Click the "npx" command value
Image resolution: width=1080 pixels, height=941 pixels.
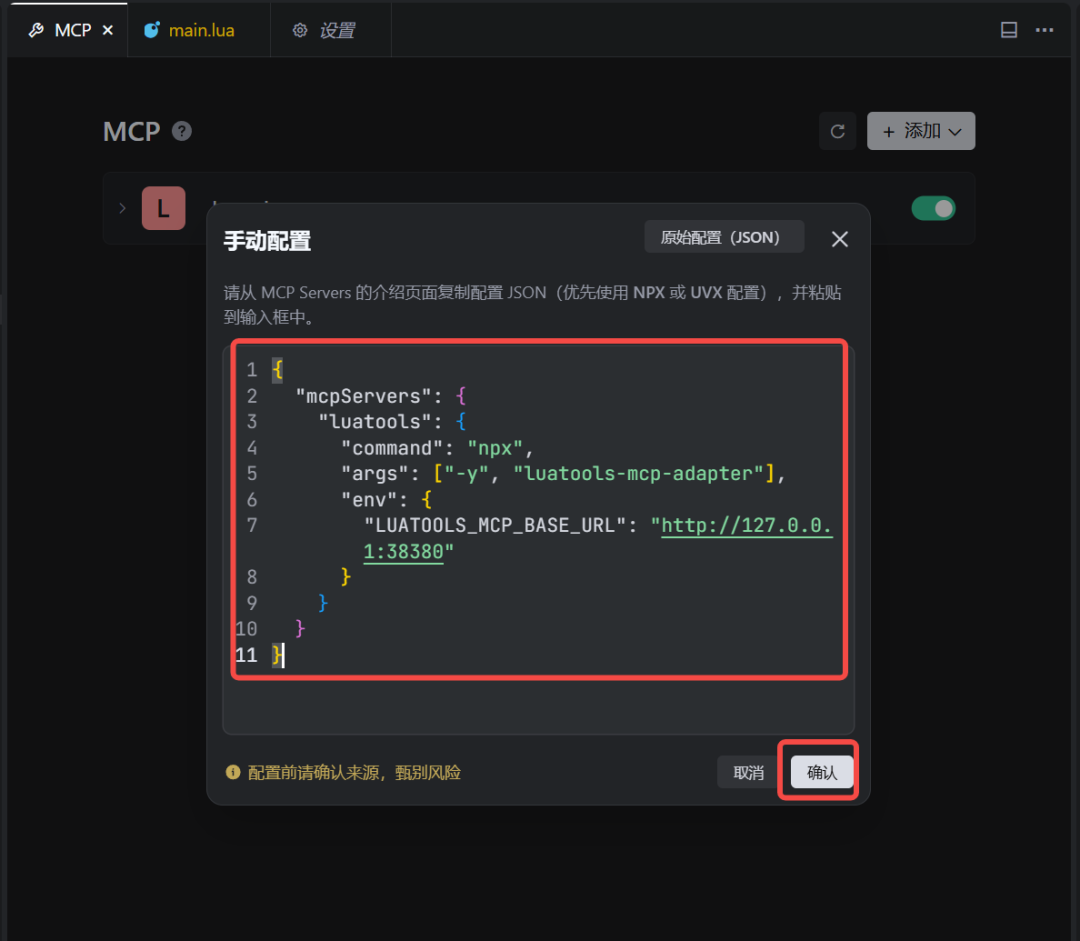[x=495, y=448]
